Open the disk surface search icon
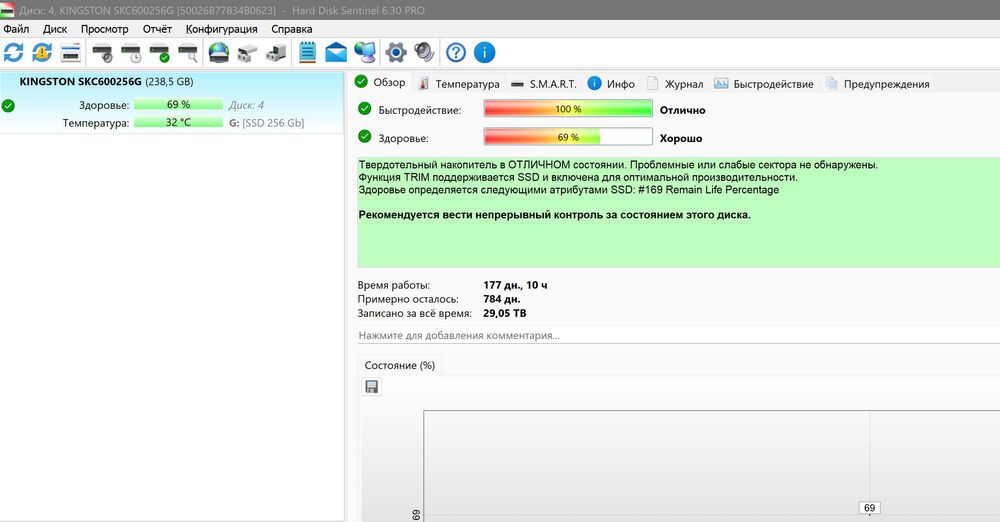Viewport: 1000px width, 522px height. (x=188, y=52)
